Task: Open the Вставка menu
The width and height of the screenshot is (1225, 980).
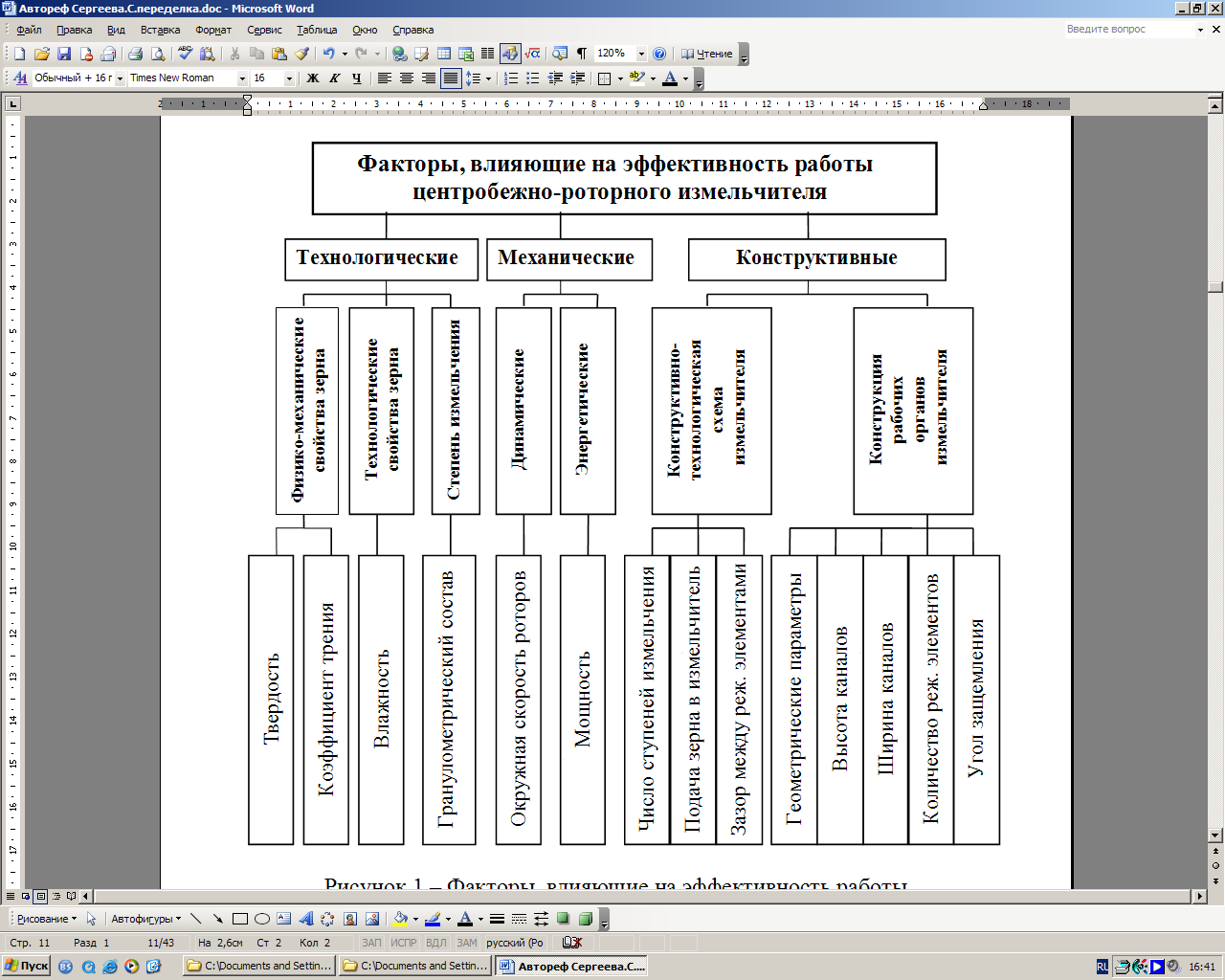Action: coord(160,30)
